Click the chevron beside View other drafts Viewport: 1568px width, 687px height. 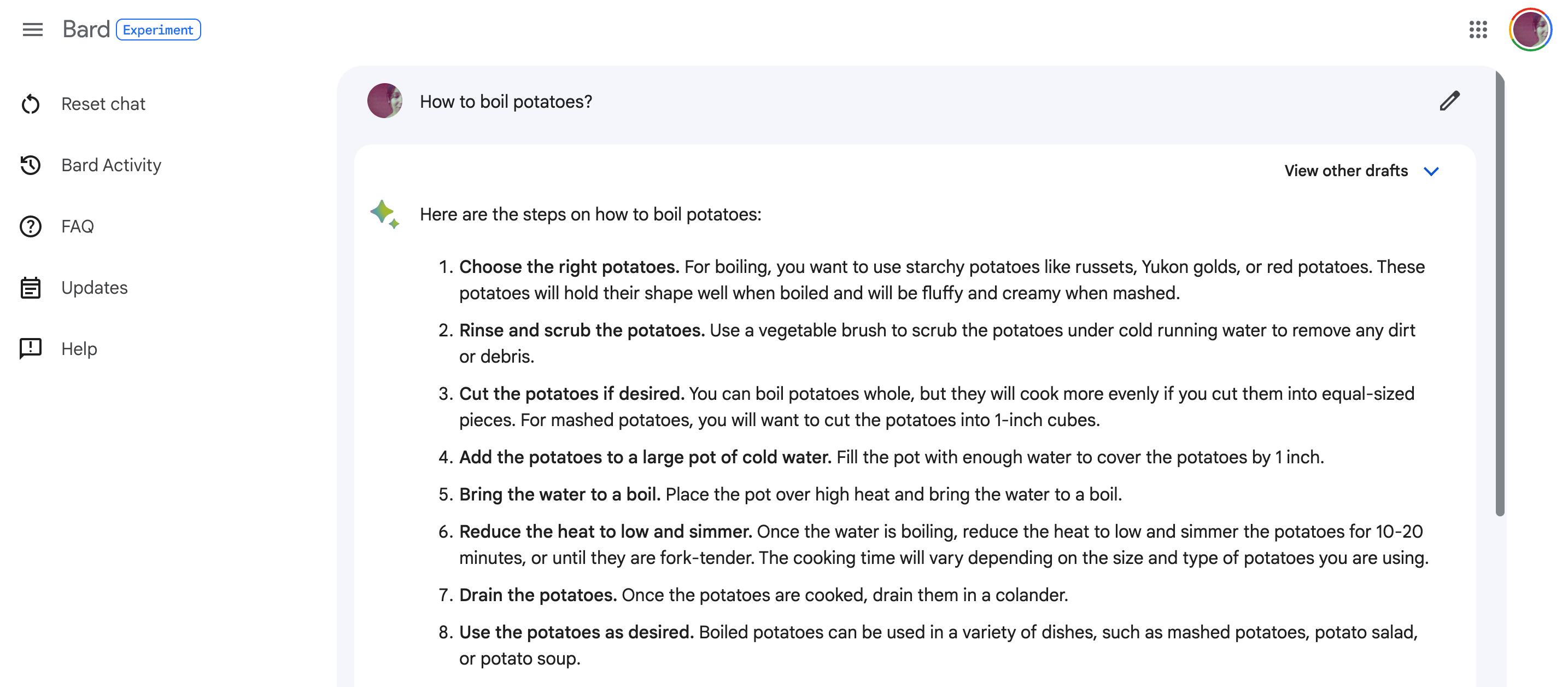pyautogui.click(x=1431, y=171)
